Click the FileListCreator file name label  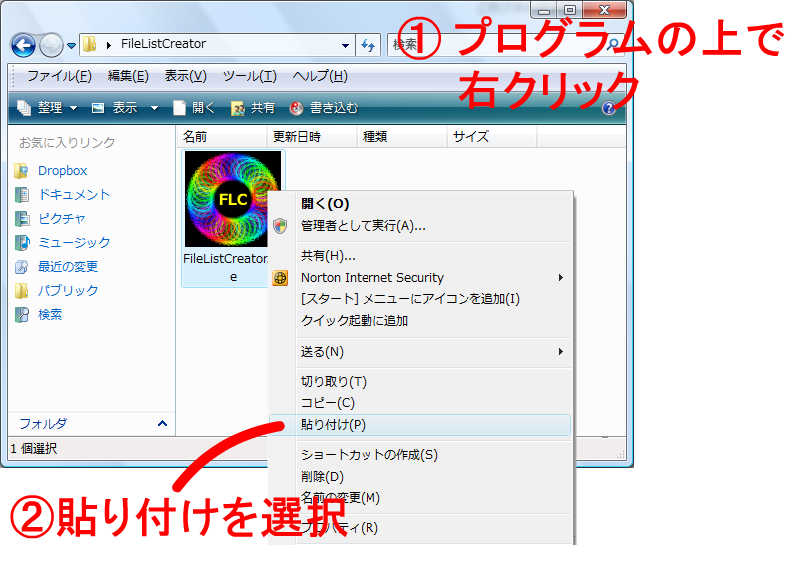click(x=225, y=267)
